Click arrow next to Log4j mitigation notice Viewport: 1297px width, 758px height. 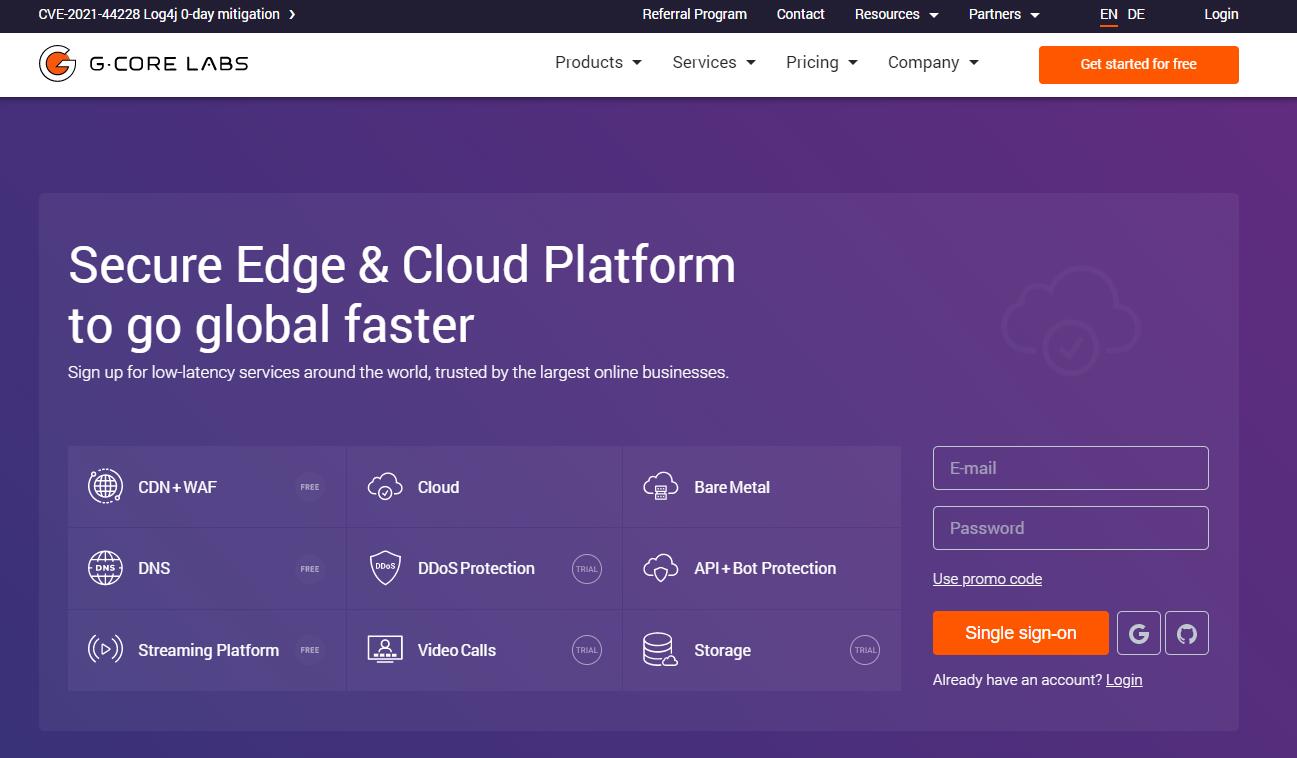click(292, 15)
